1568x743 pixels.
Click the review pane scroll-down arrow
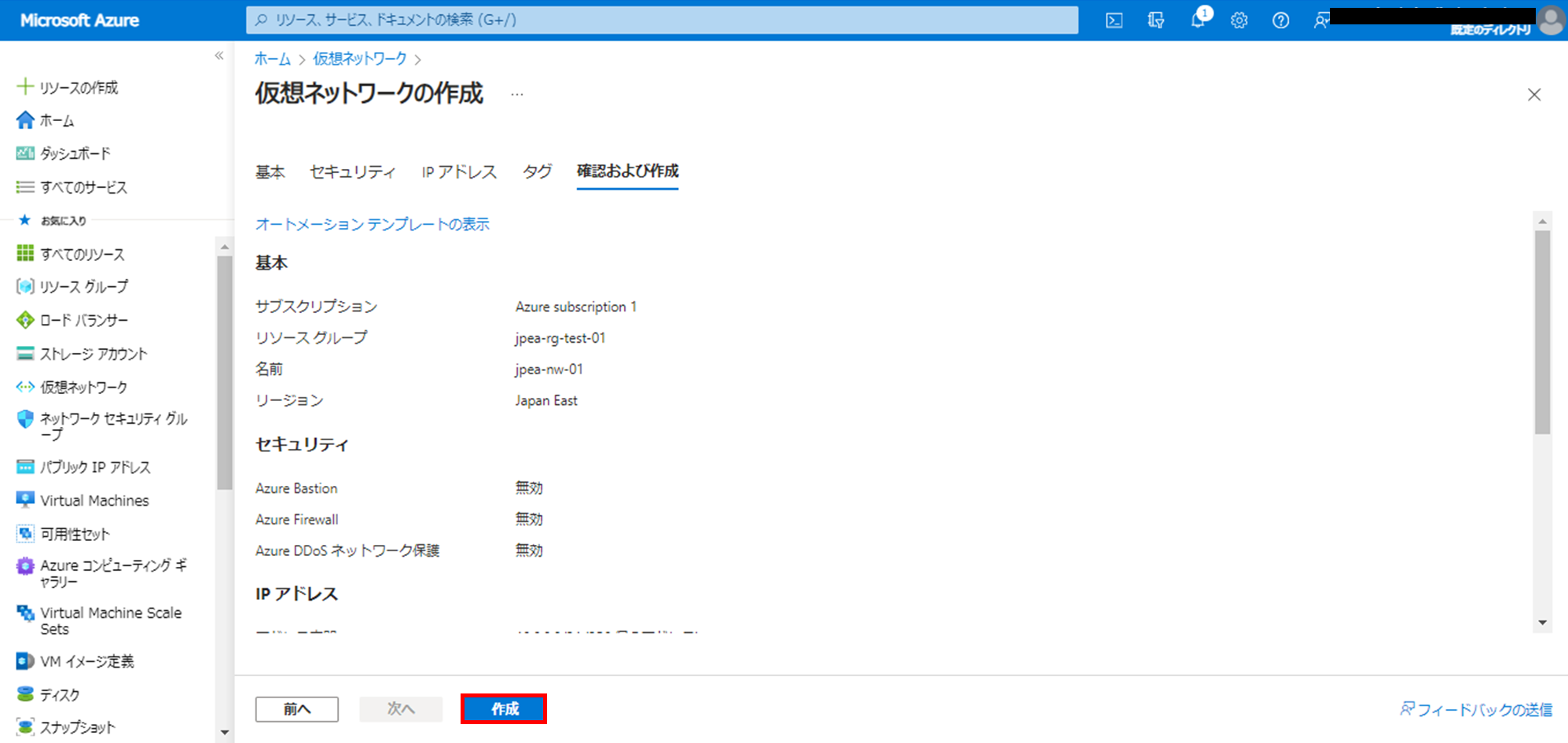1543,623
